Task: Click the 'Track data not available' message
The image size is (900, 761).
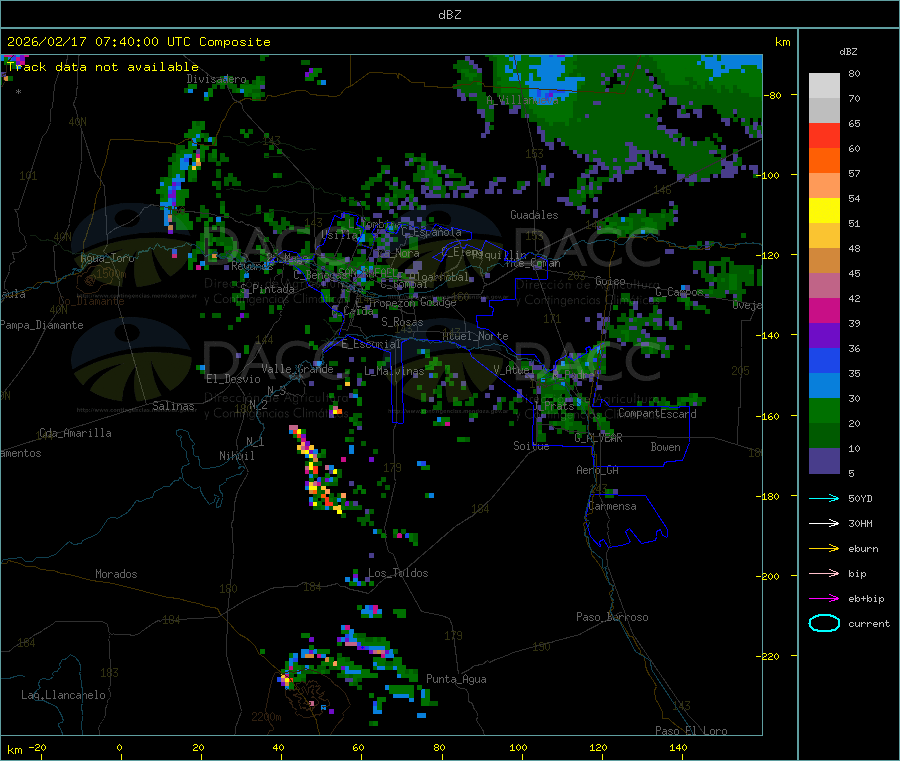Action: tap(103, 67)
